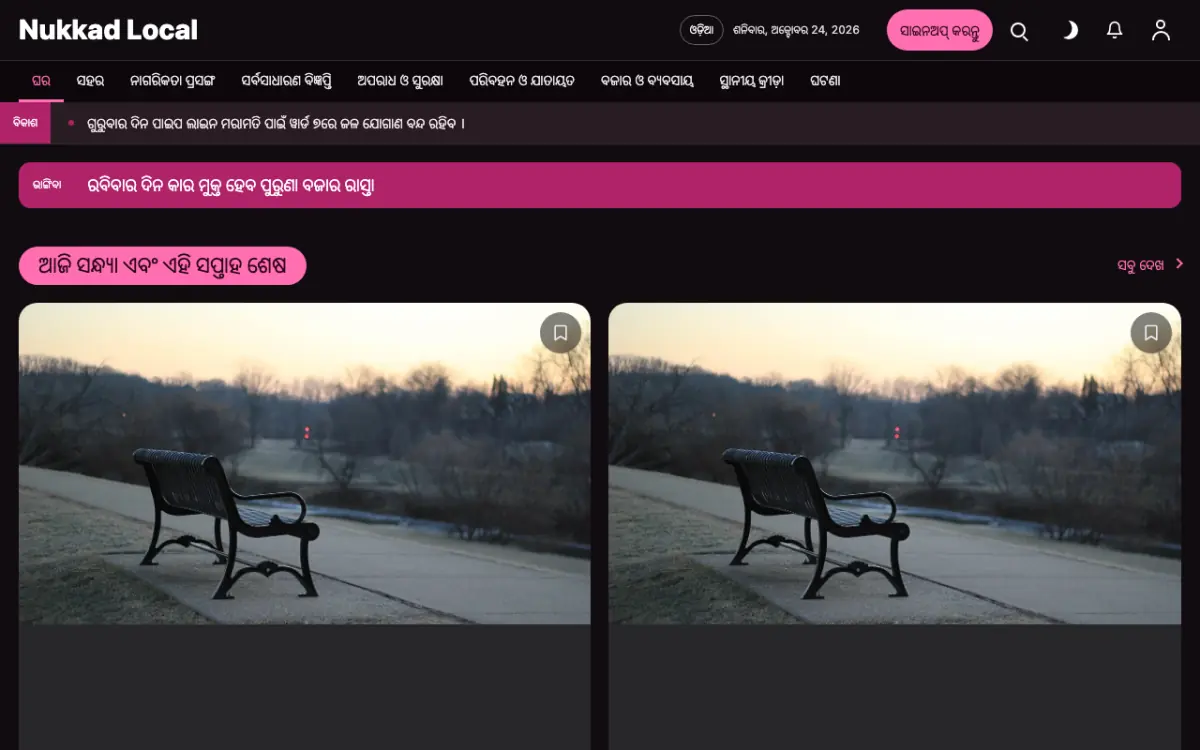
Task: Switch to the ସ୍ଥାନୀୟ କ୍ରୀଡ଼ା tab
Action: pyautogui.click(x=752, y=81)
